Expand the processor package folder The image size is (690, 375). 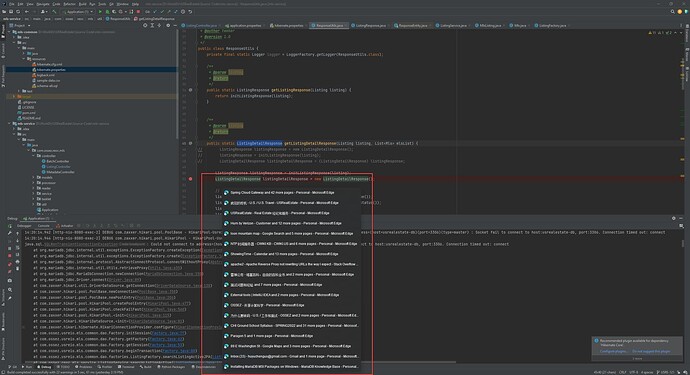(x=33, y=183)
